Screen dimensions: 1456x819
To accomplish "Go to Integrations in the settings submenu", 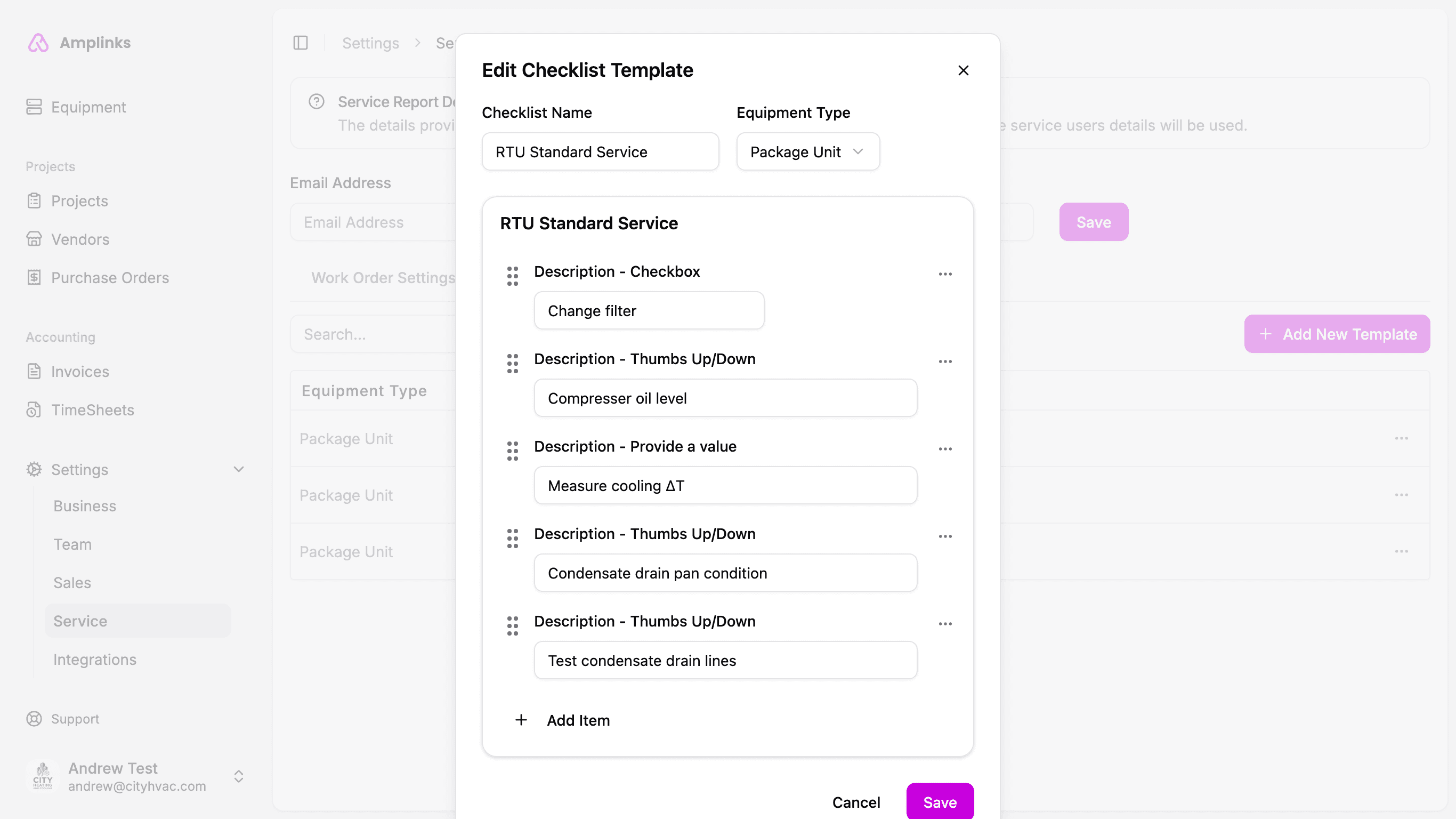I will (x=94, y=660).
